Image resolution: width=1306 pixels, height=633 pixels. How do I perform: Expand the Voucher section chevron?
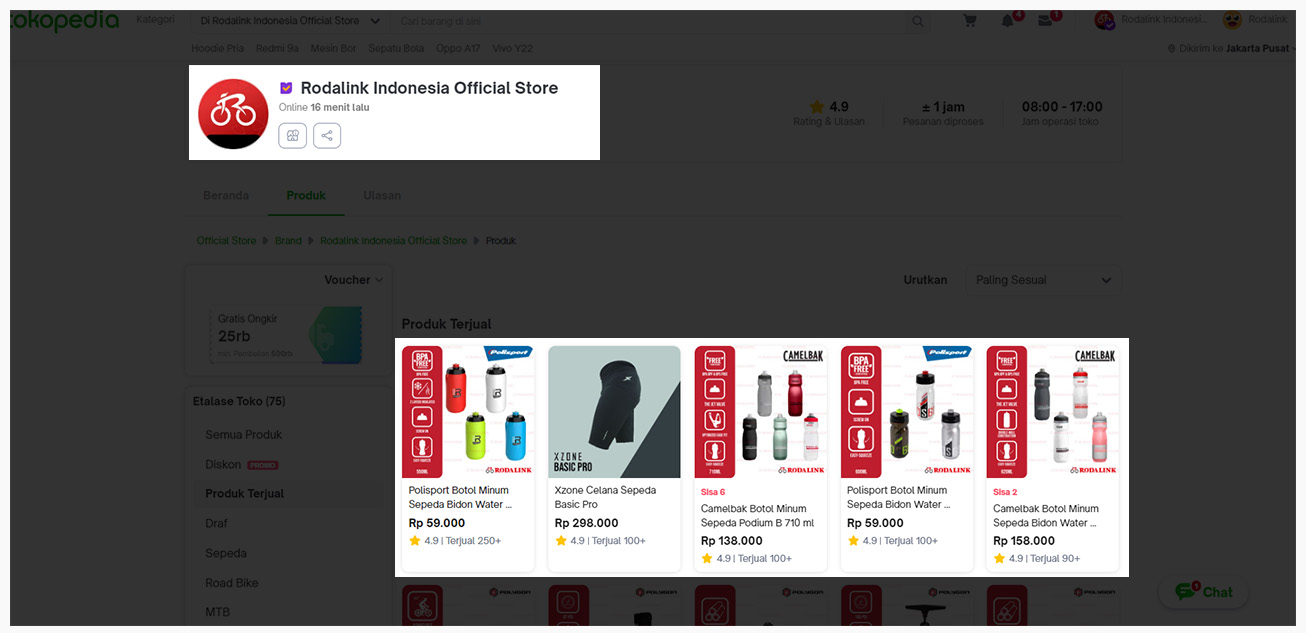377,280
